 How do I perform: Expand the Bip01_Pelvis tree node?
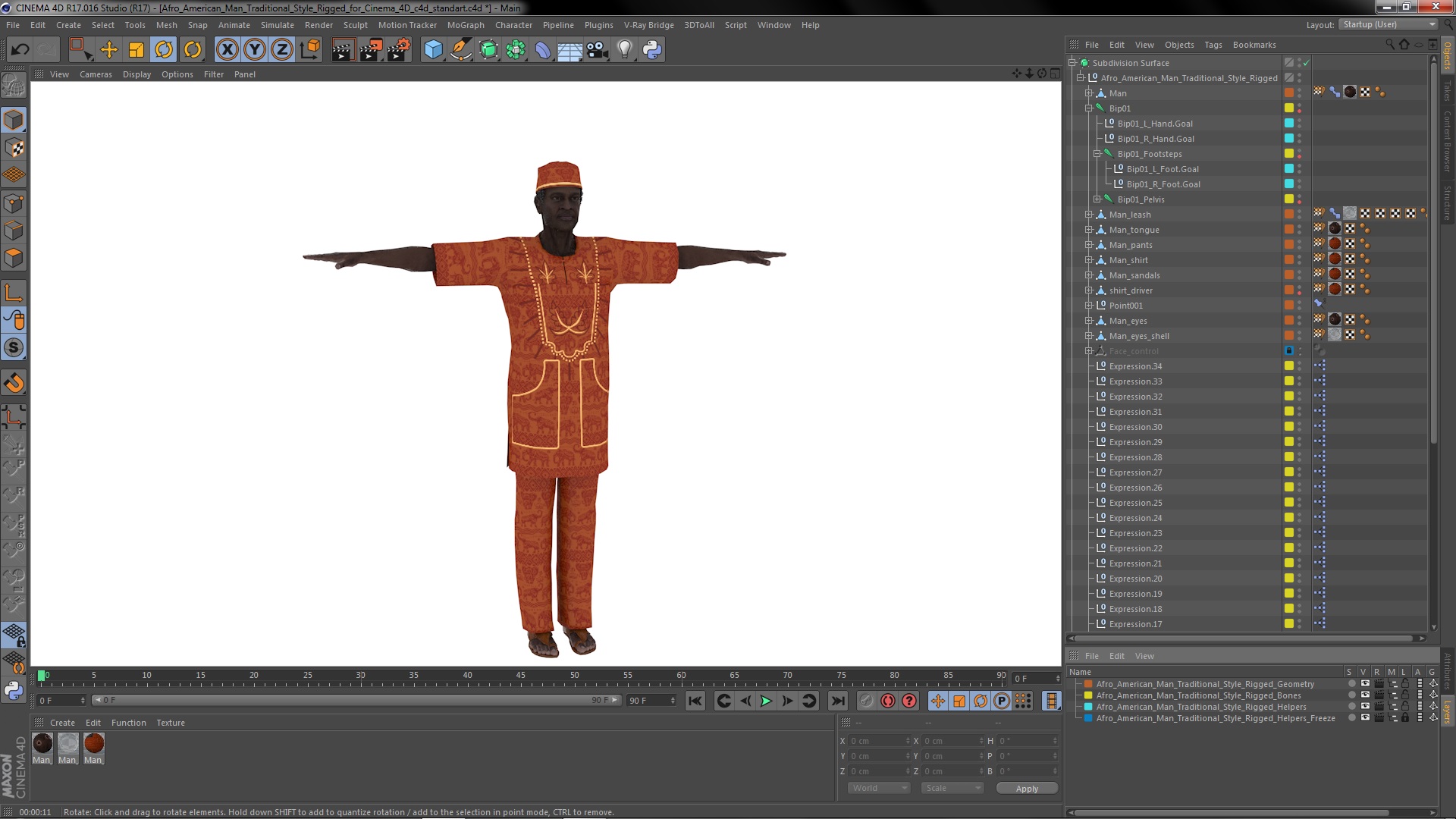[x=1097, y=199]
